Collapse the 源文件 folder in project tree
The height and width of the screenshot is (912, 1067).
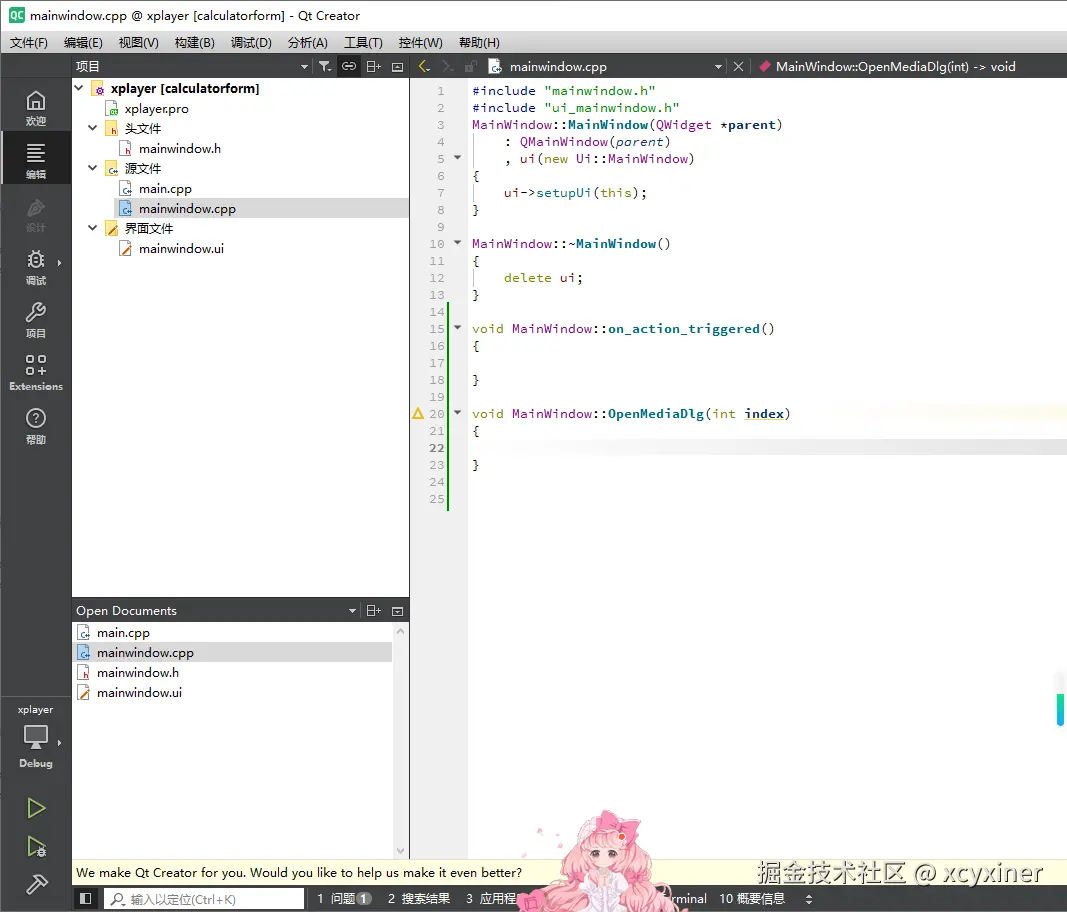94,169
